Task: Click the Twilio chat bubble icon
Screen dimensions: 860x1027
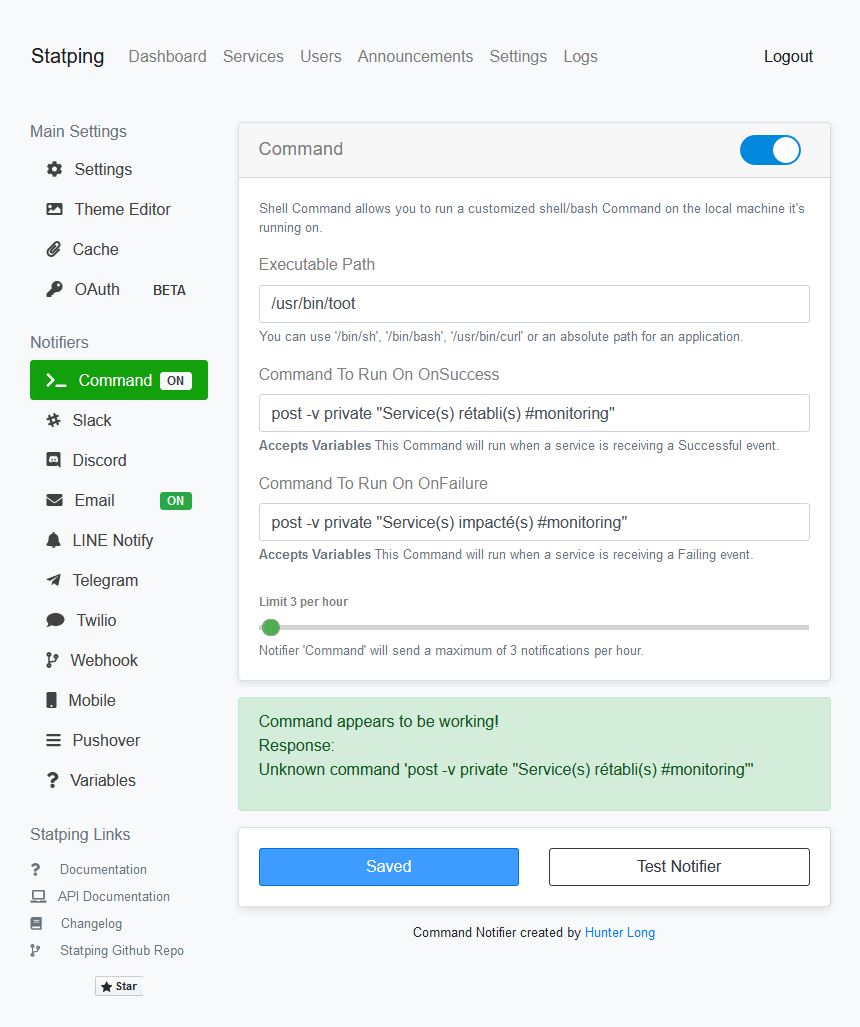Action: click(x=55, y=620)
